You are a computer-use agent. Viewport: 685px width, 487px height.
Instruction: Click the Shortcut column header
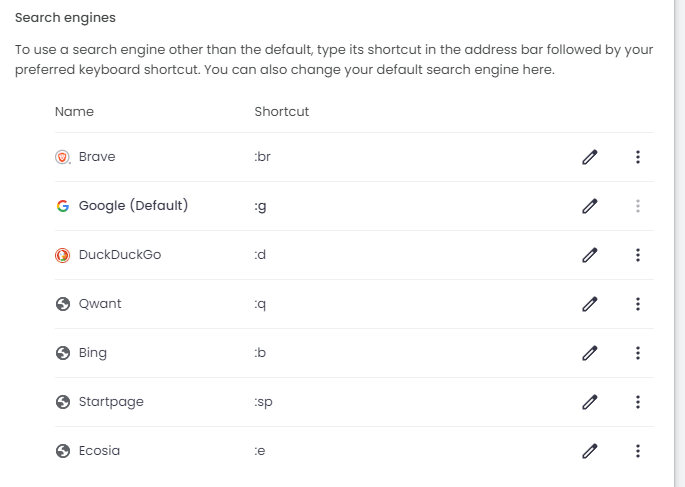tap(282, 112)
